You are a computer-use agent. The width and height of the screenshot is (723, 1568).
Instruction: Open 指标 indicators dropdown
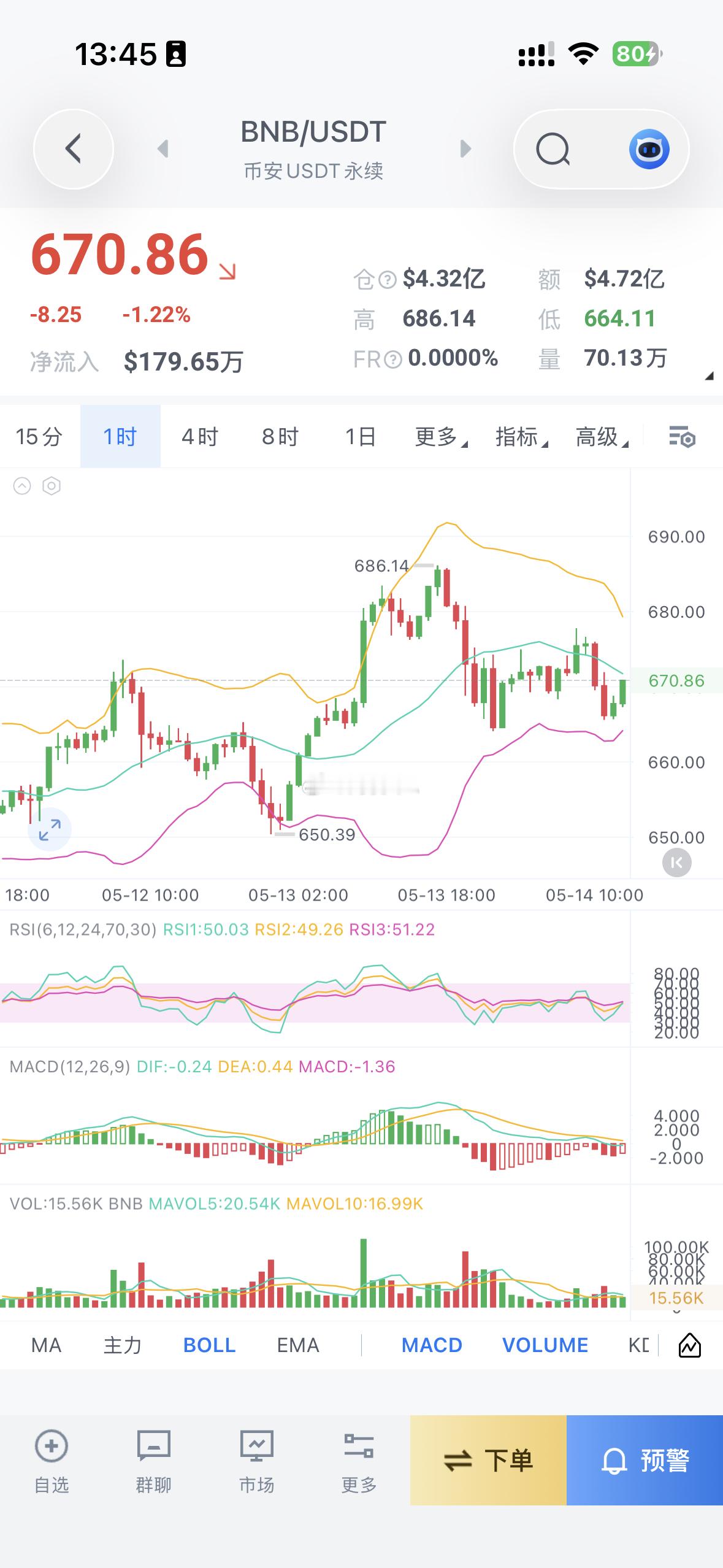point(521,437)
